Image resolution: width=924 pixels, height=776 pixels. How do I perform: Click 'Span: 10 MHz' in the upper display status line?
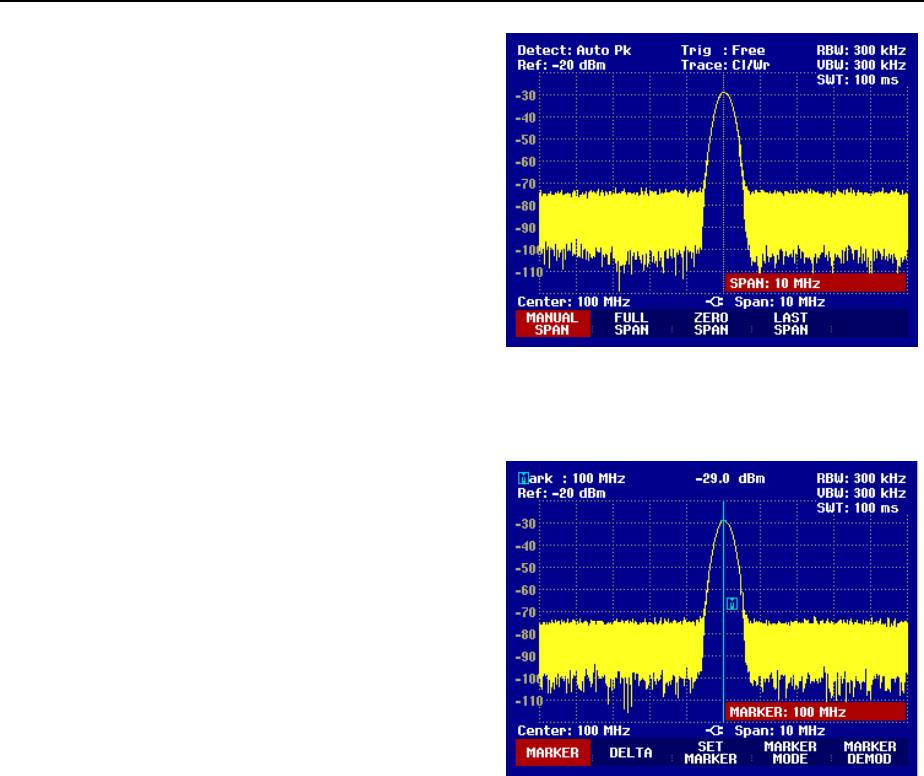[780, 302]
